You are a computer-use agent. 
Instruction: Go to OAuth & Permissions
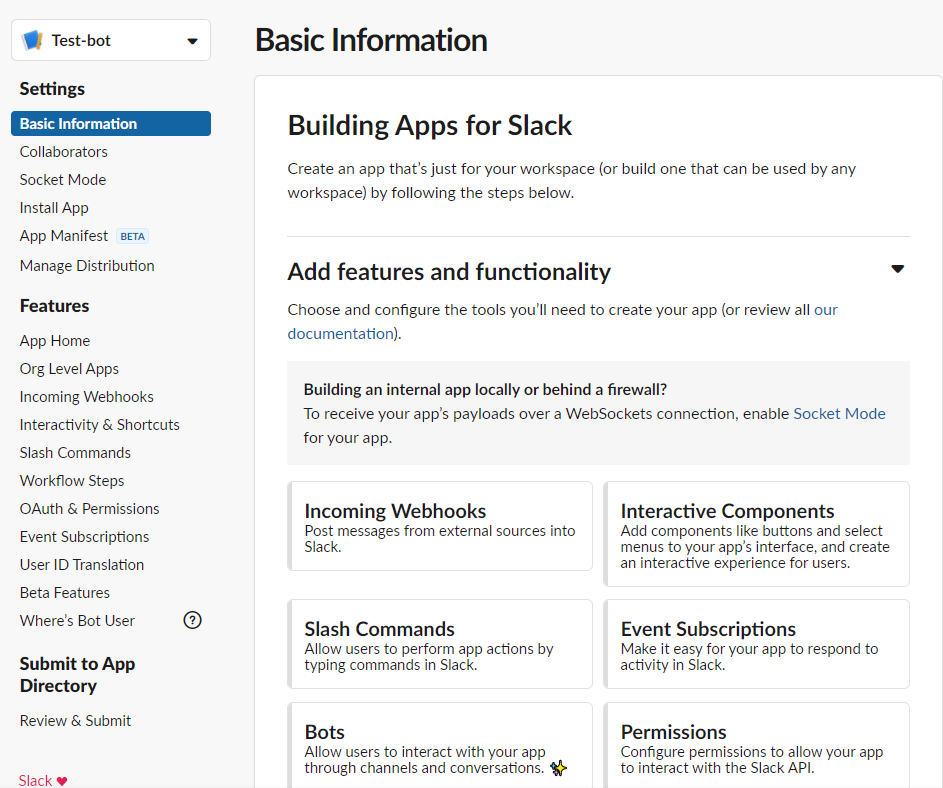pyautogui.click(x=90, y=509)
